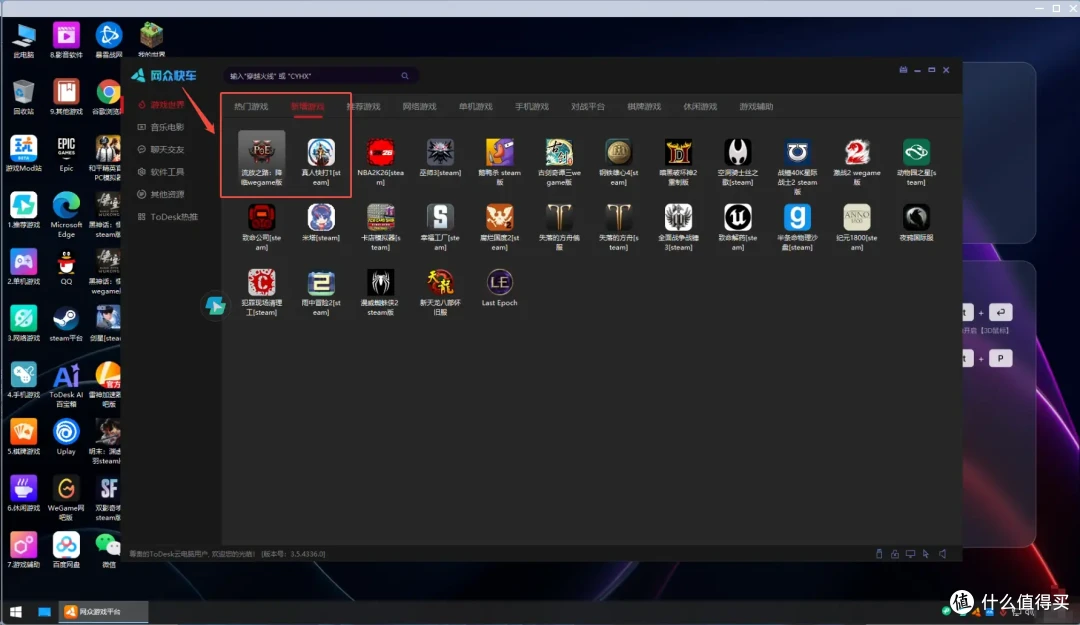1080x625 pixels.
Task: Click 网众游戏平台 taskbar button
Action: tap(105, 611)
